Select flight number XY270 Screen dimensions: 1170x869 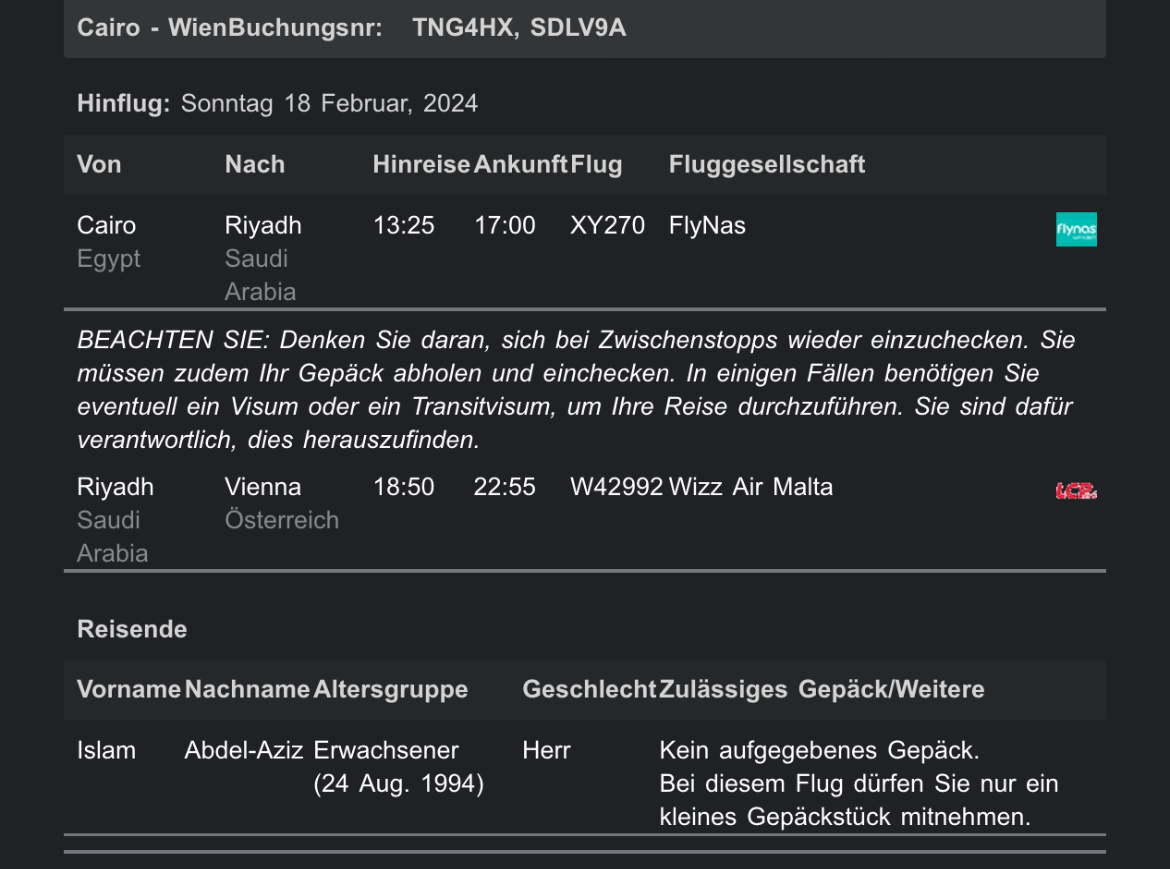[x=607, y=225]
